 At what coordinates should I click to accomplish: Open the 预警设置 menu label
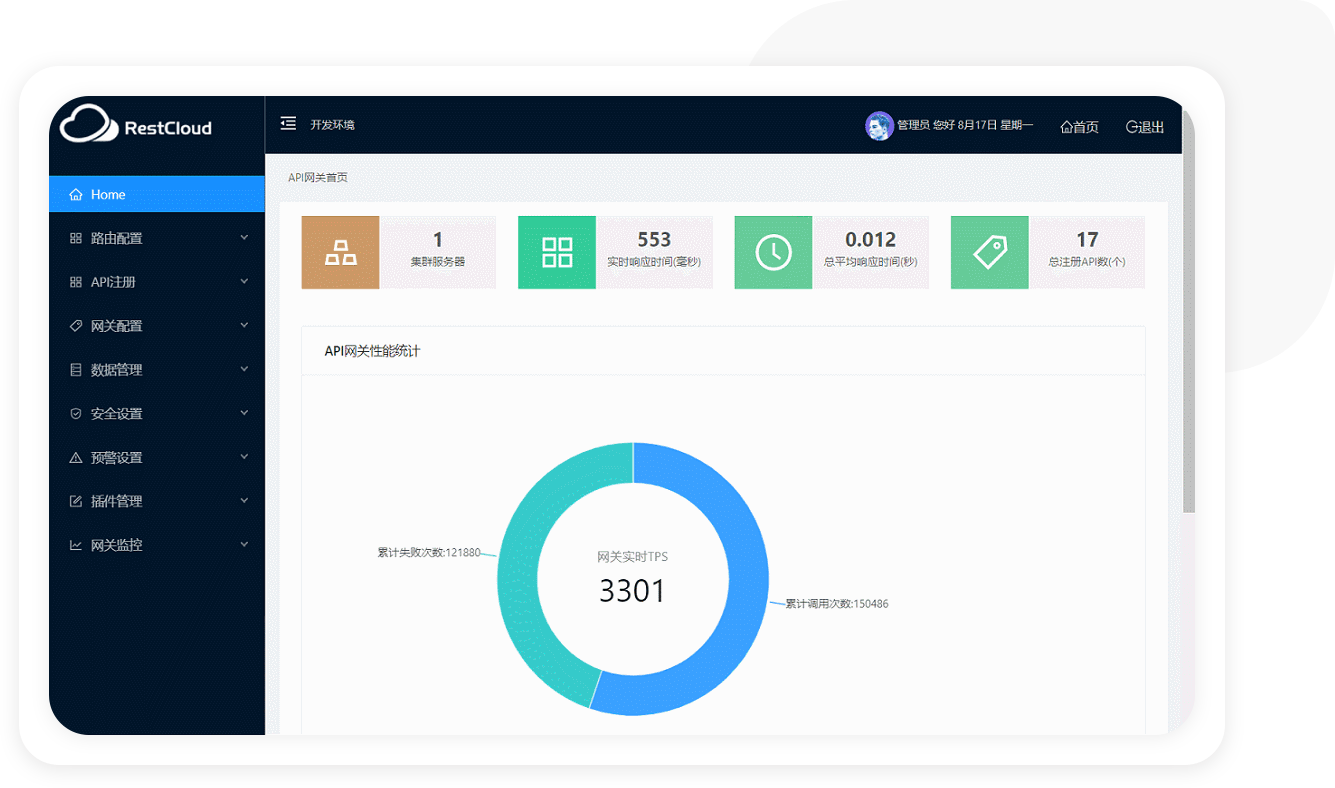click(117, 458)
